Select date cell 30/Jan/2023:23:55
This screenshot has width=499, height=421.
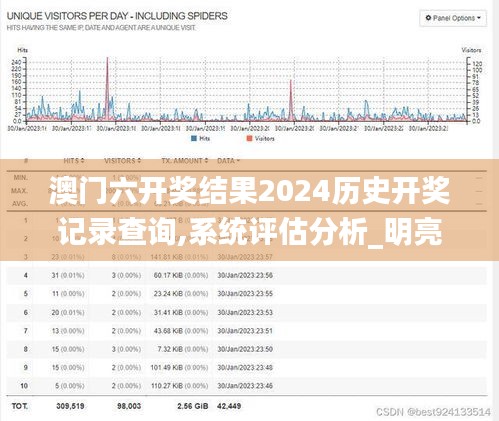tap(245, 294)
